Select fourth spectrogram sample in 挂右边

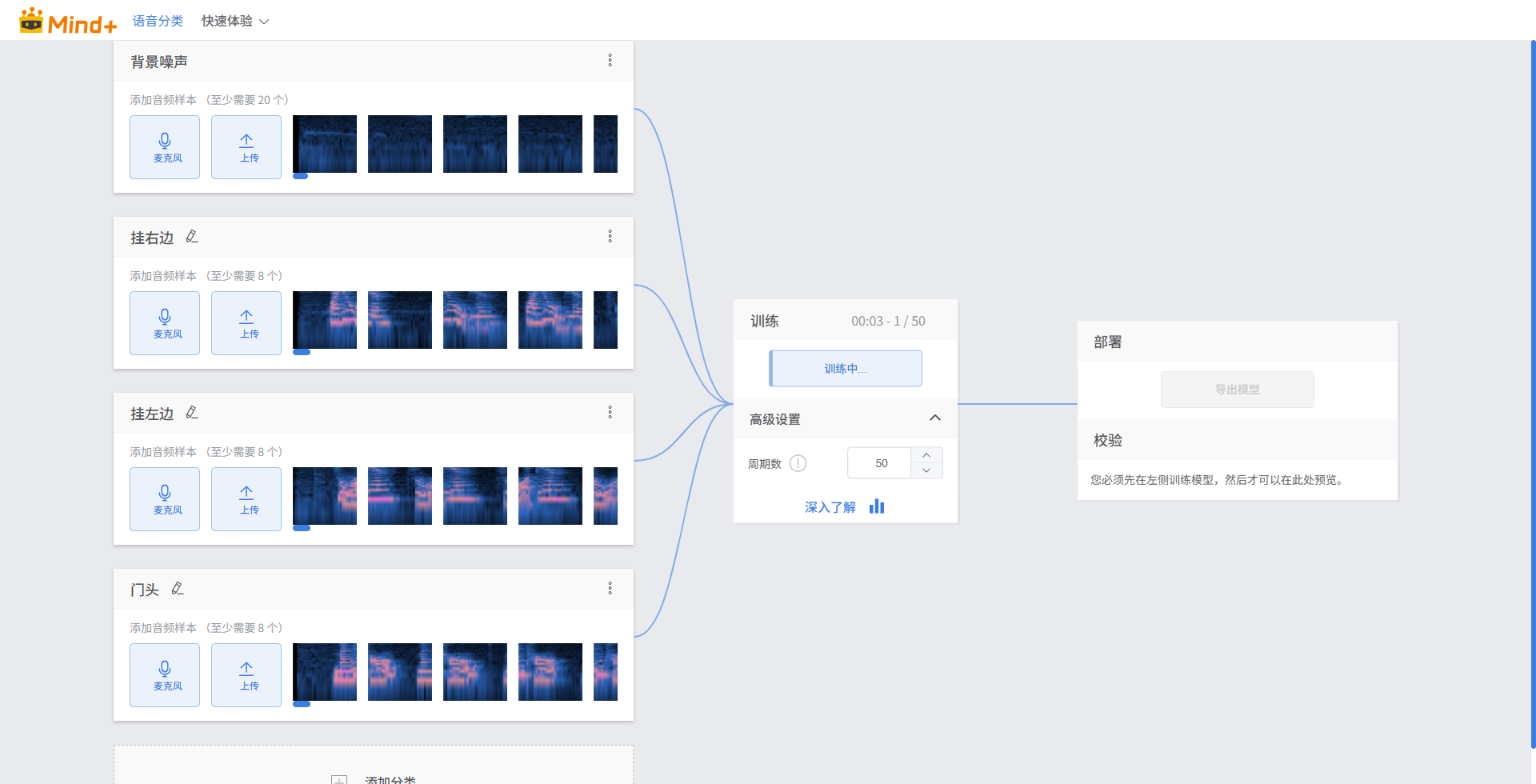[x=550, y=320]
